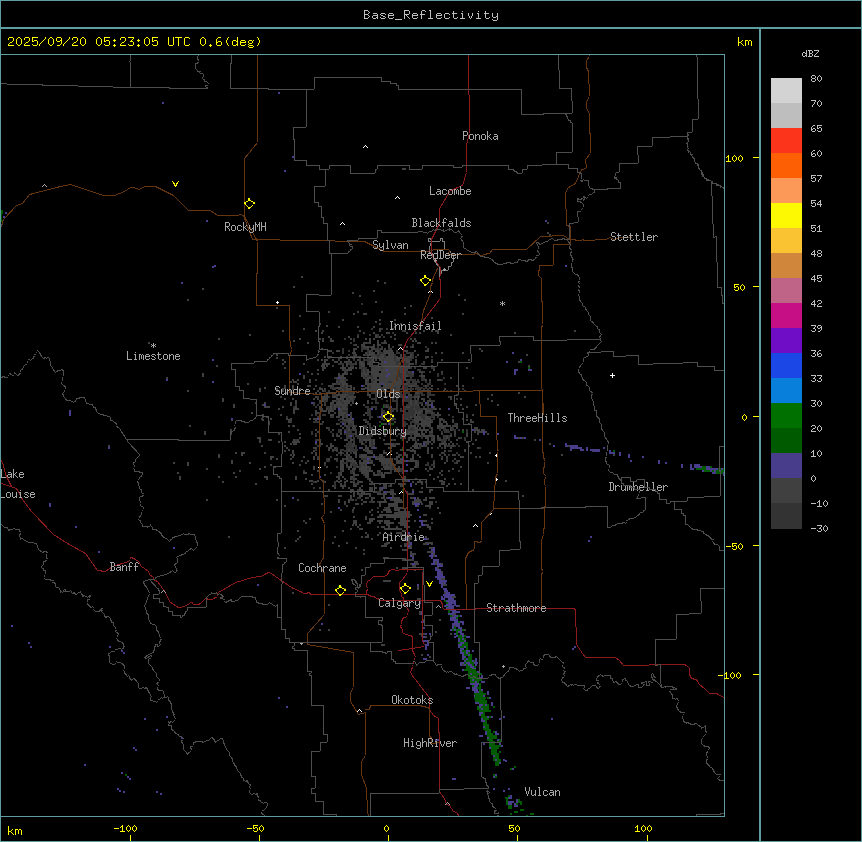Click the star marker above Limestone label

(x=153, y=345)
